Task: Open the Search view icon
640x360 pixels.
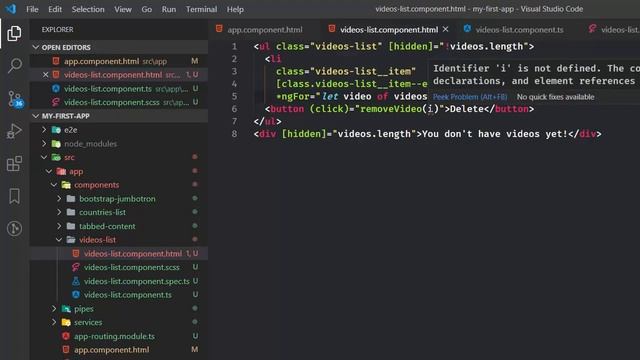Action: coord(15,65)
